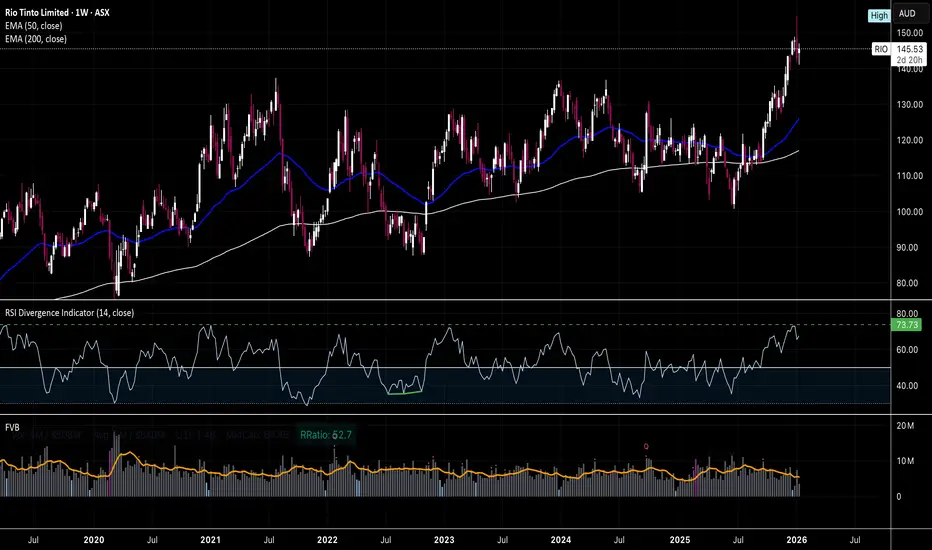Click the RRatio 52.7 value
Viewport: 932px width, 550px height.
tap(325, 435)
